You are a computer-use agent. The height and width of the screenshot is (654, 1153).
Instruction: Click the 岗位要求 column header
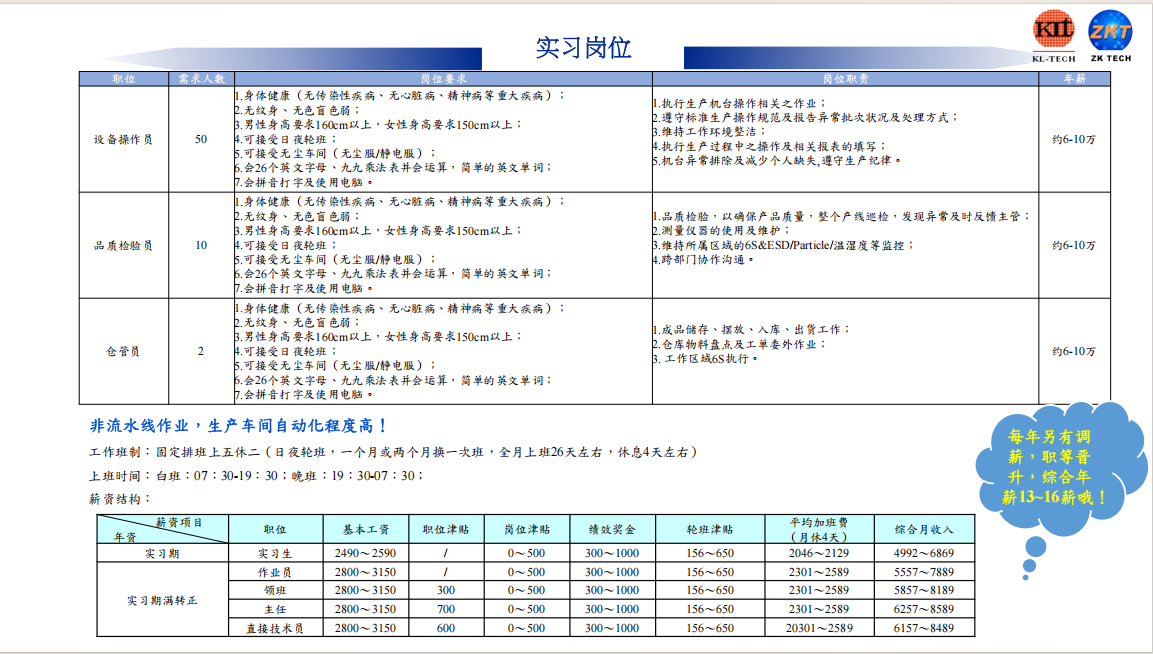(443, 78)
